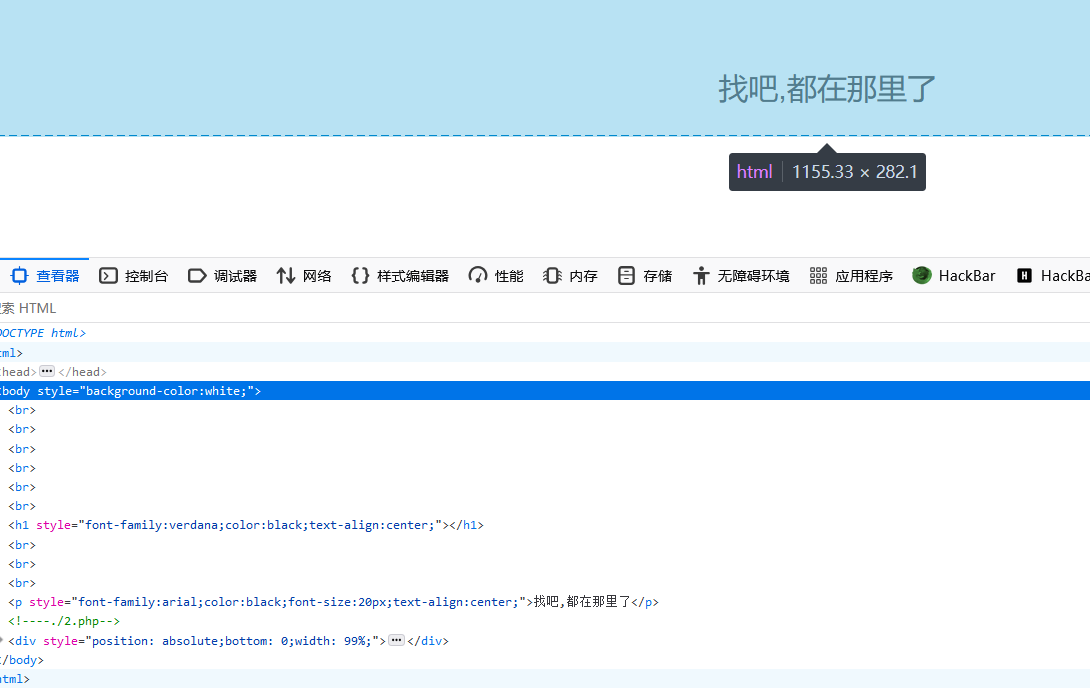Select the closing /body tag row

tap(545, 660)
